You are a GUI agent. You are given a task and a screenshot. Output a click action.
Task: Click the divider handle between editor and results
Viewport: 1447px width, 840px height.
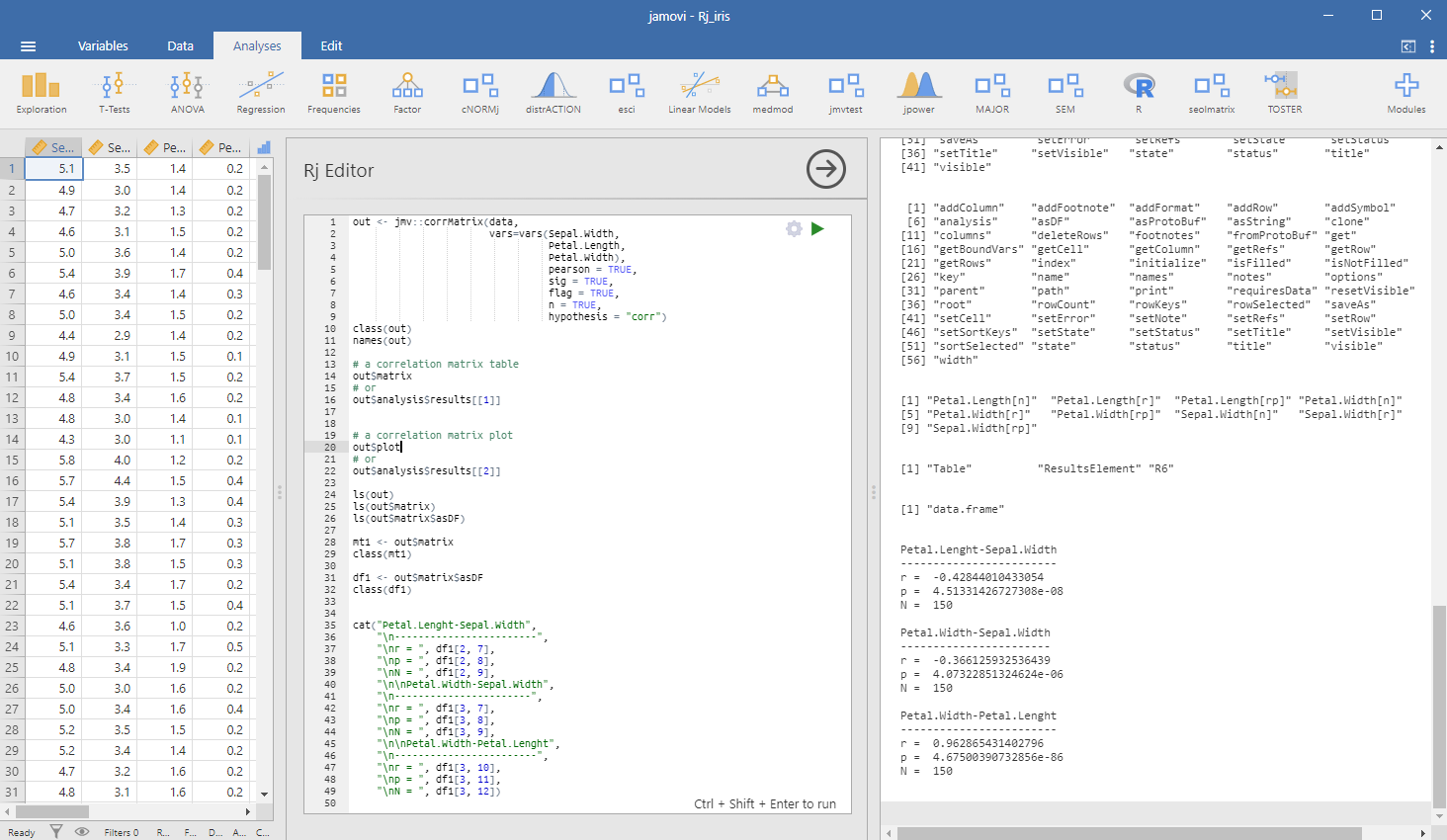coord(873,490)
